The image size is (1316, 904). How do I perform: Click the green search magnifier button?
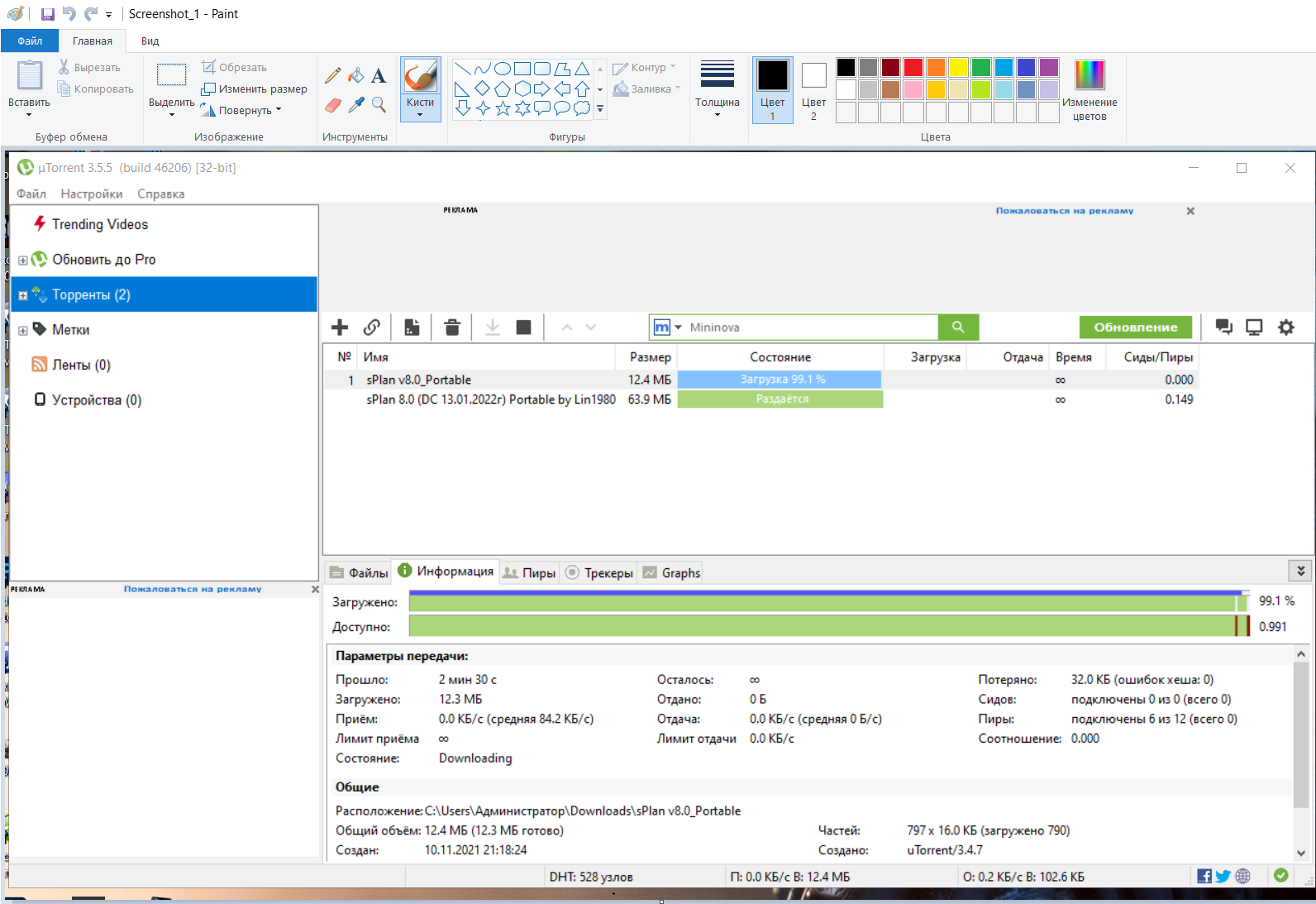958,328
